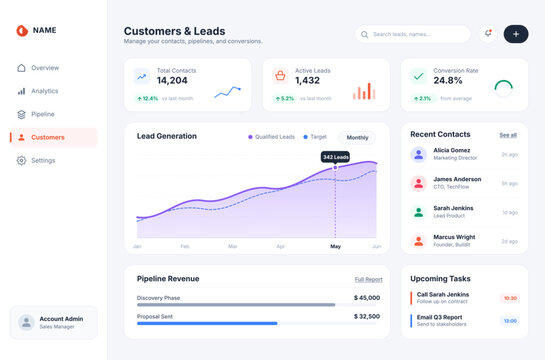Click the 14,204 contacts value
The height and width of the screenshot is (360, 545).
click(172, 81)
